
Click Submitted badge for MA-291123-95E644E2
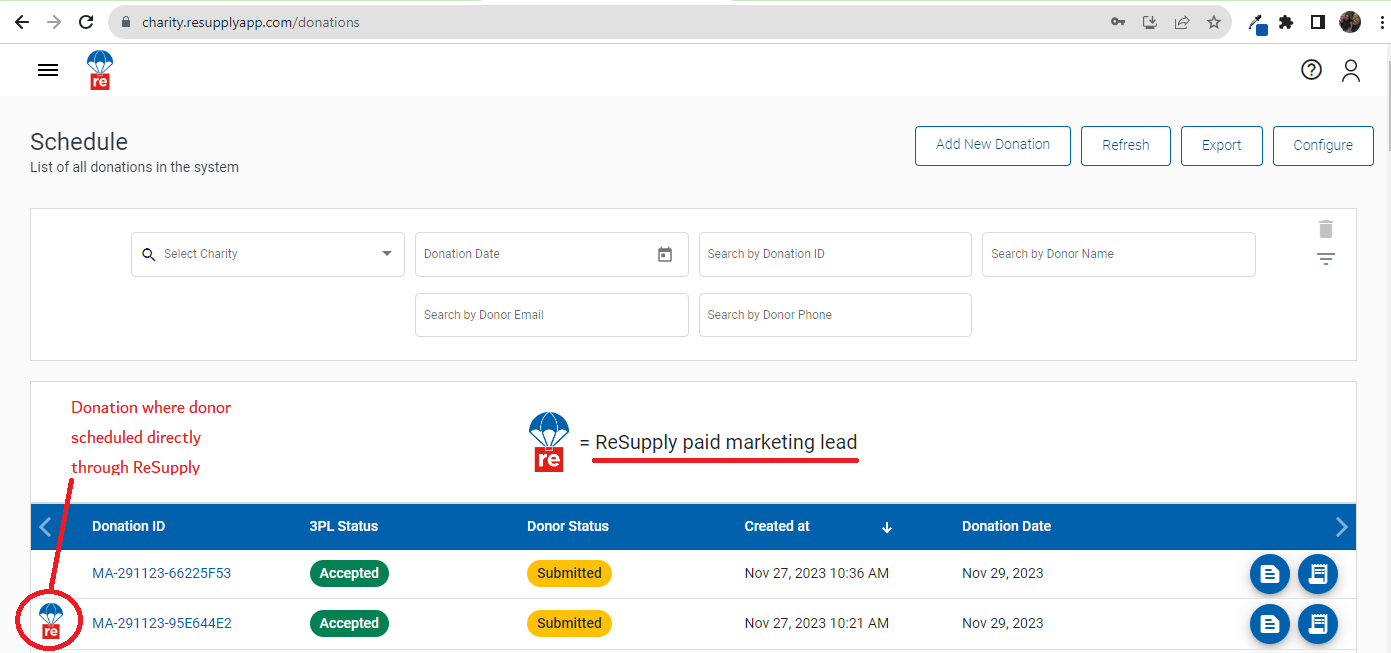pos(569,623)
